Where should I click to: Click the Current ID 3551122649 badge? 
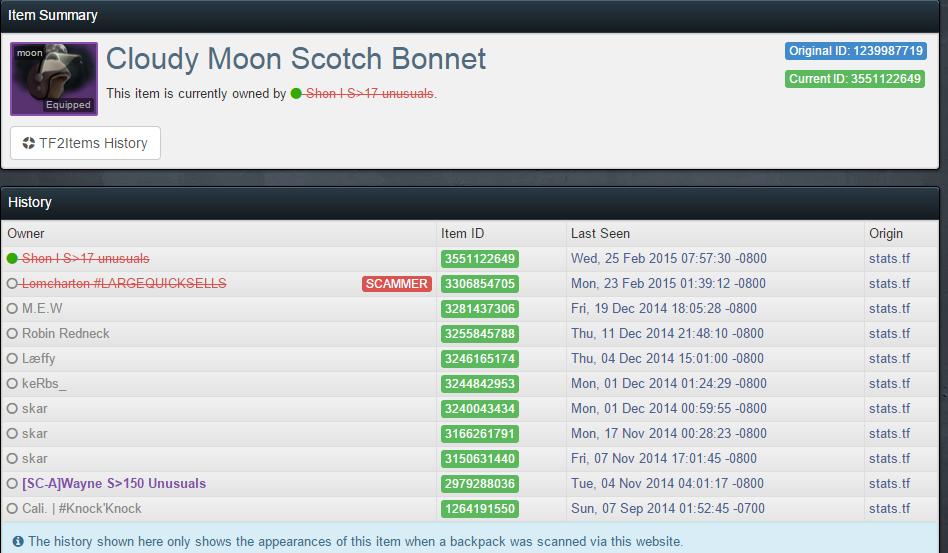pos(855,79)
